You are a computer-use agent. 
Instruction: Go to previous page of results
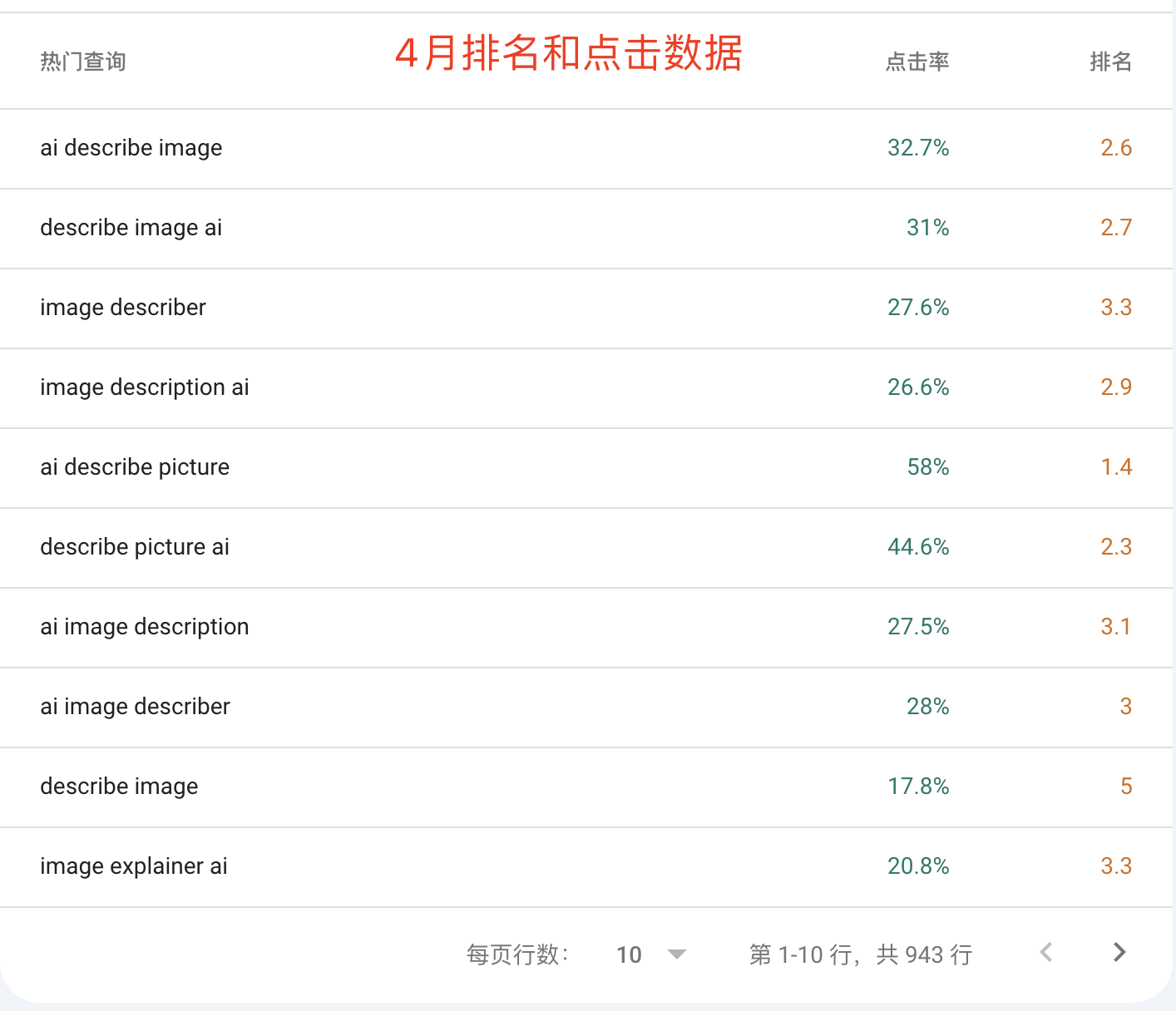1046,953
